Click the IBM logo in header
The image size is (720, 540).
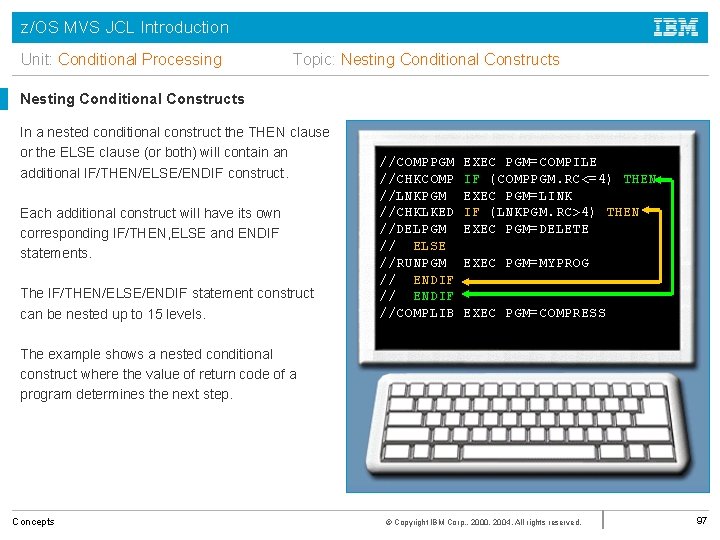coord(675,27)
